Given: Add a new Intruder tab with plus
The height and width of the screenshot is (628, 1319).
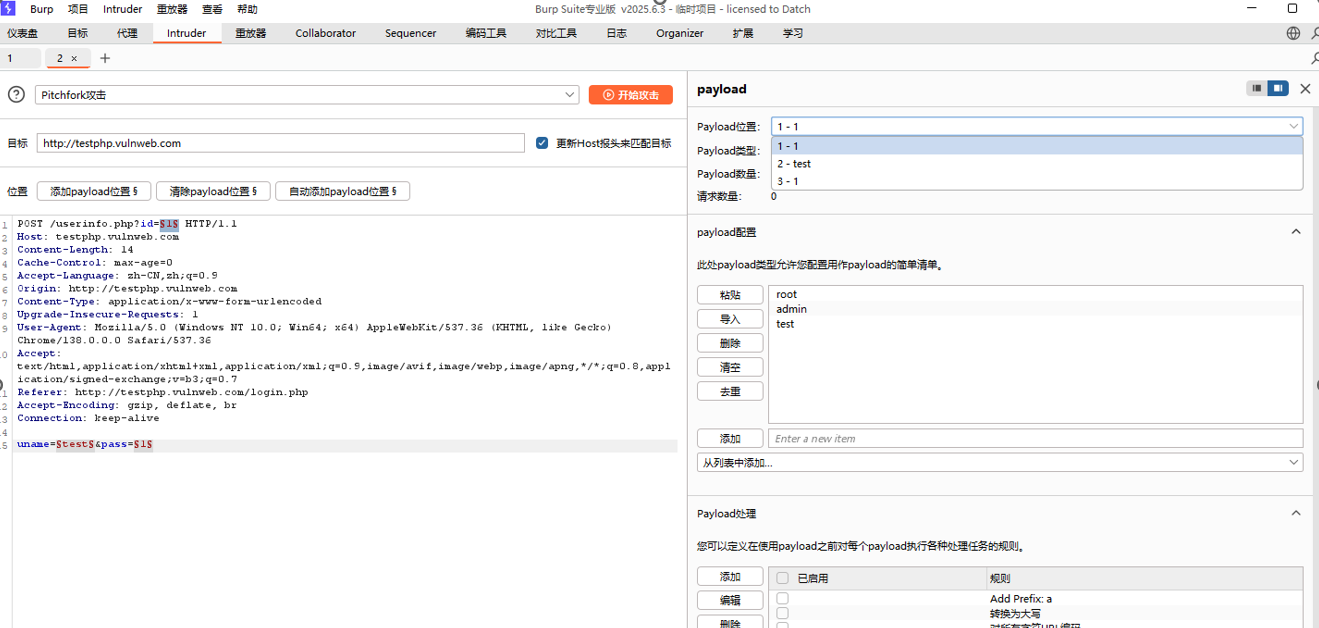Looking at the screenshot, I should [105, 58].
